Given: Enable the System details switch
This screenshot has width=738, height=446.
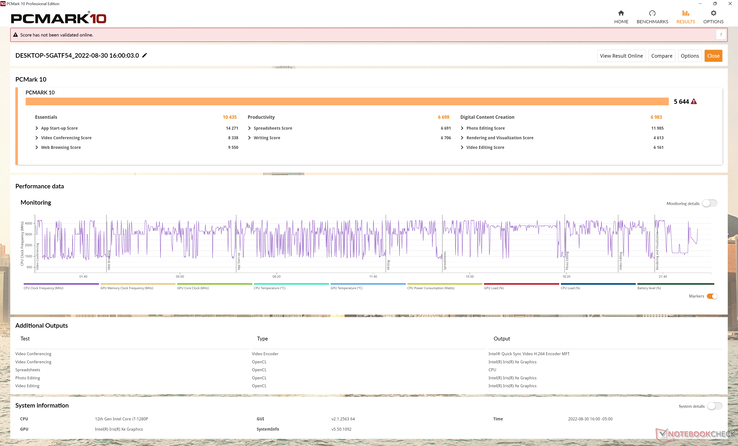Looking at the screenshot, I should click(x=714, y=406).
